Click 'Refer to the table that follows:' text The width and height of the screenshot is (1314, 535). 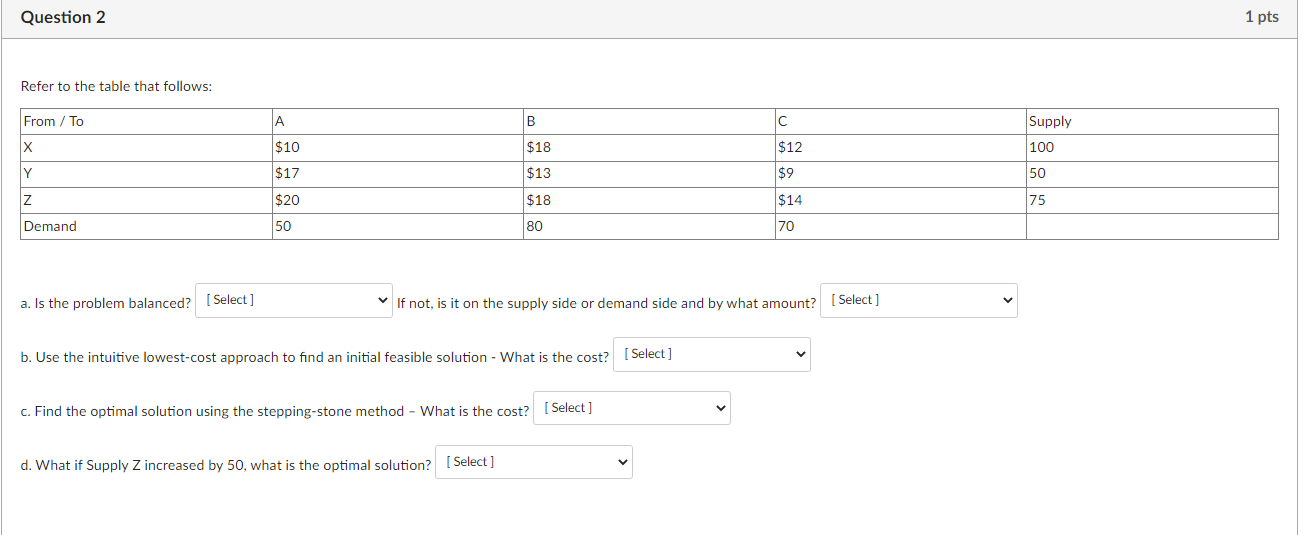click(116, 87)
